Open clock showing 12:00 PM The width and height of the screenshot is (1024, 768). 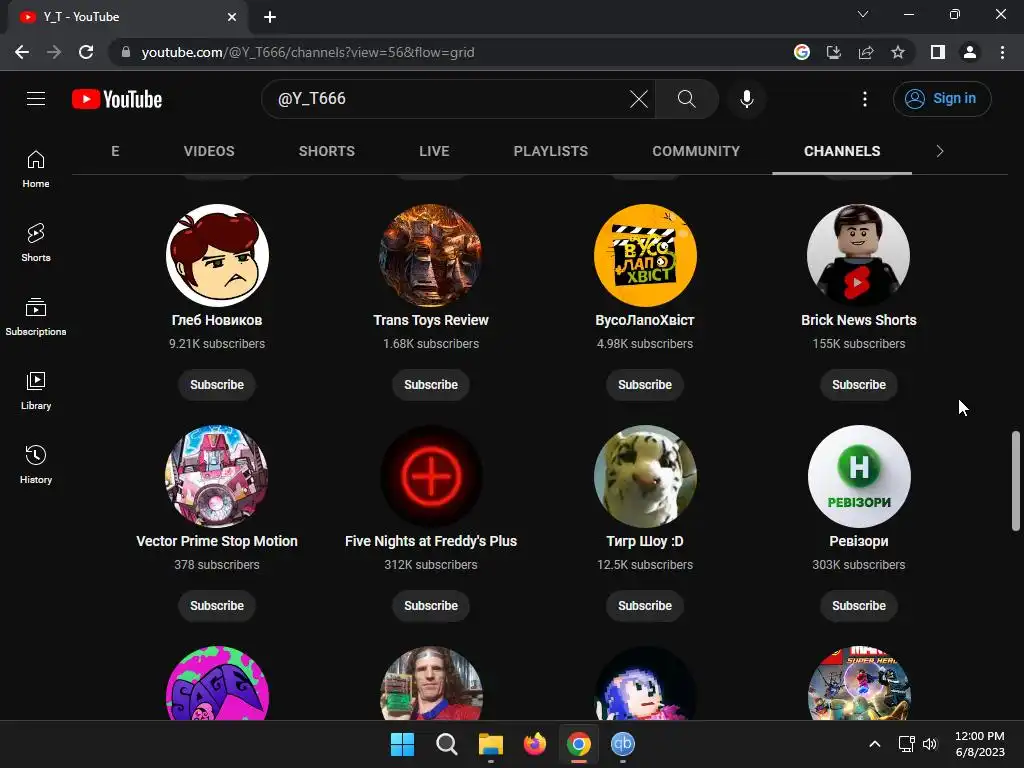(980, 744)
